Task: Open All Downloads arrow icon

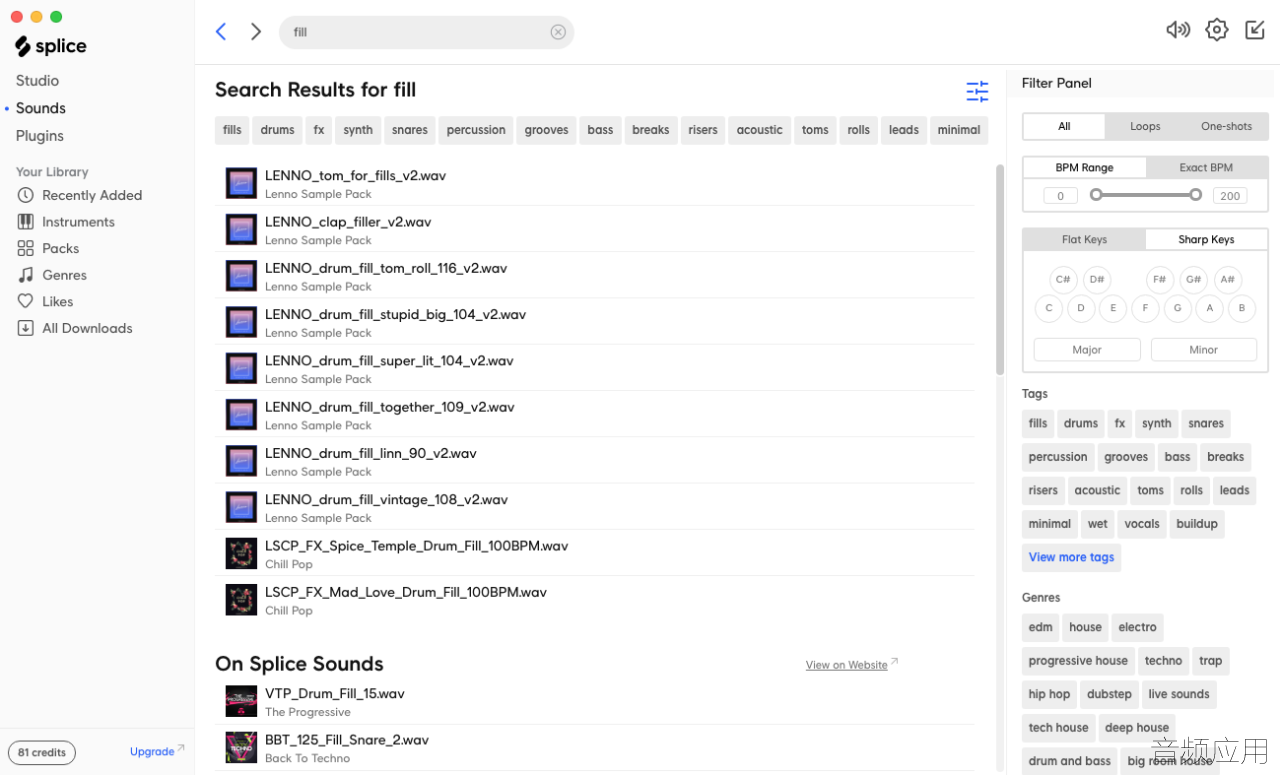Action: click(25, 328)
